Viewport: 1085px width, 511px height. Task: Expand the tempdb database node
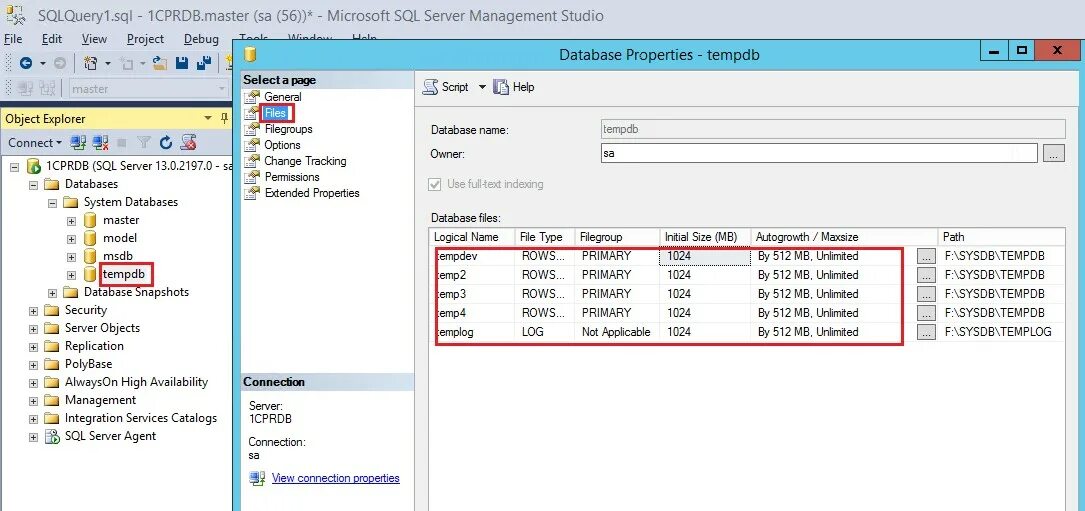[x=71, y=275]
